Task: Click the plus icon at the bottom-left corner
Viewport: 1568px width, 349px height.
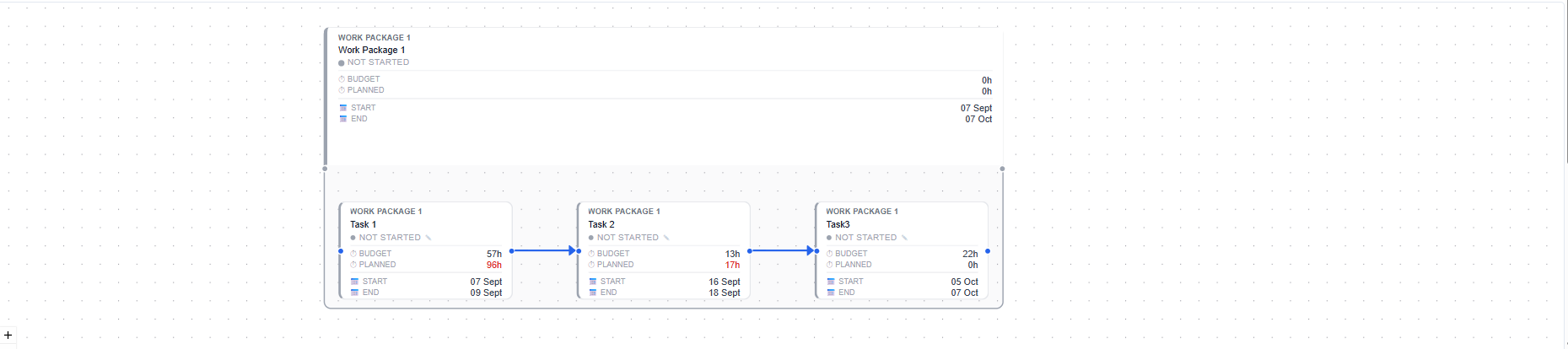Action: [x=8, y=336]
